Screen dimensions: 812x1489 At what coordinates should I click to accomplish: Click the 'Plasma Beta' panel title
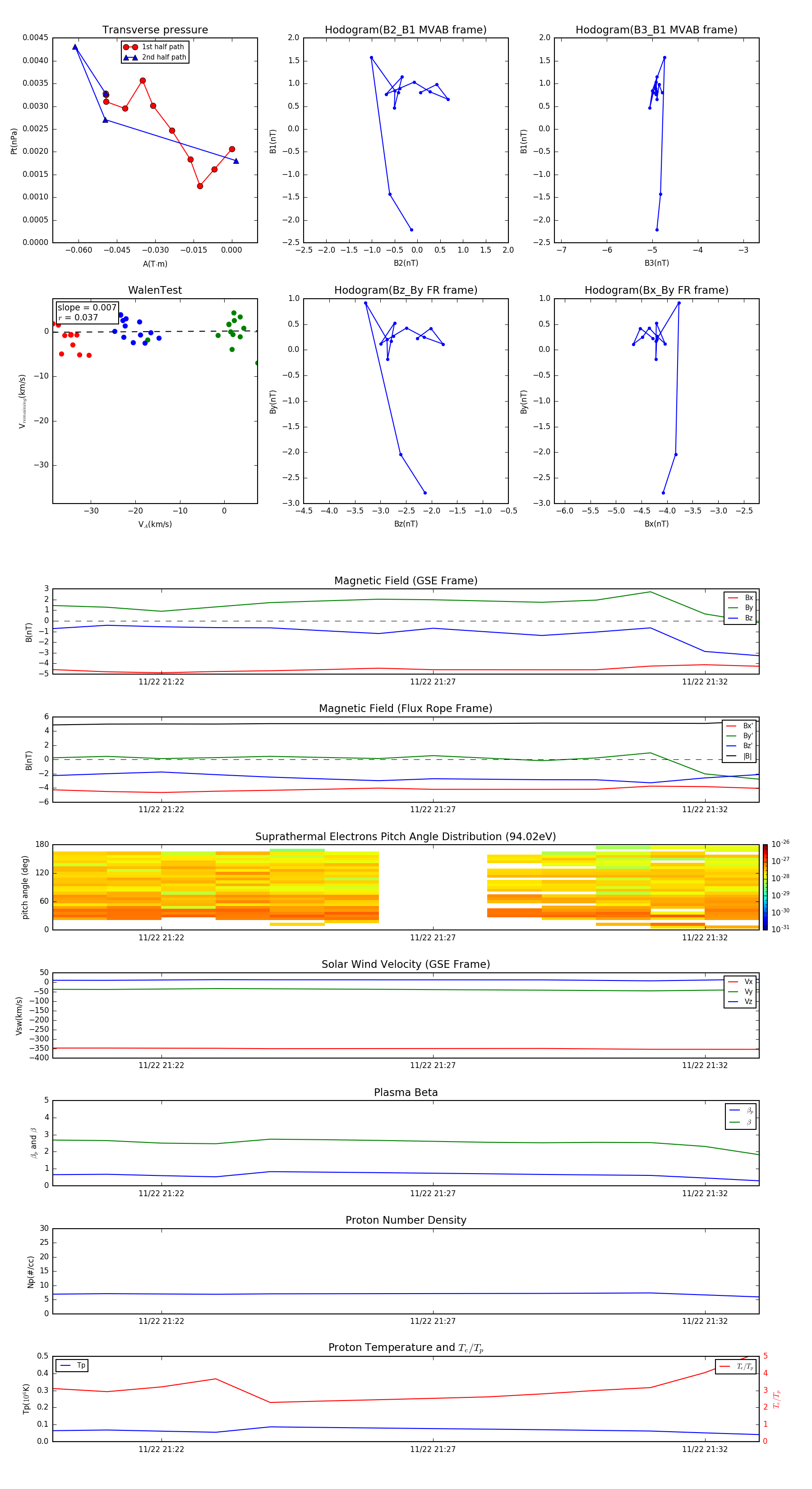pos(406,1092)
